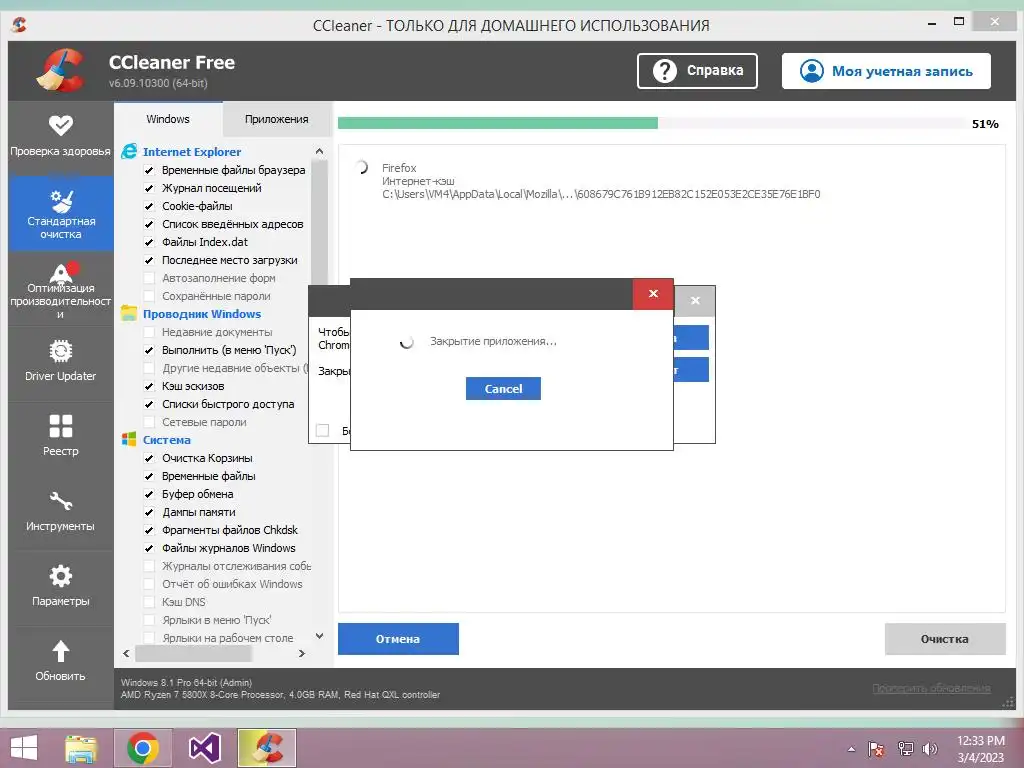Open Справка help button

click(x=697, y=71)
